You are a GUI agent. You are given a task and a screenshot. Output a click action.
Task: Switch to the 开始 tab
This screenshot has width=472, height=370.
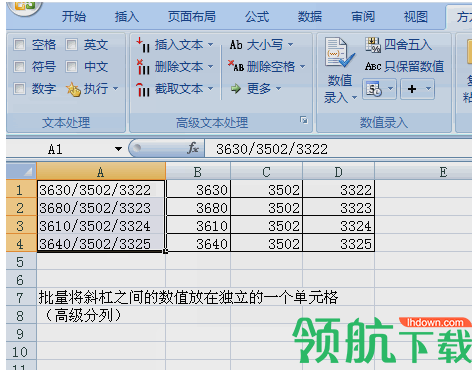[x=74, y=16]
